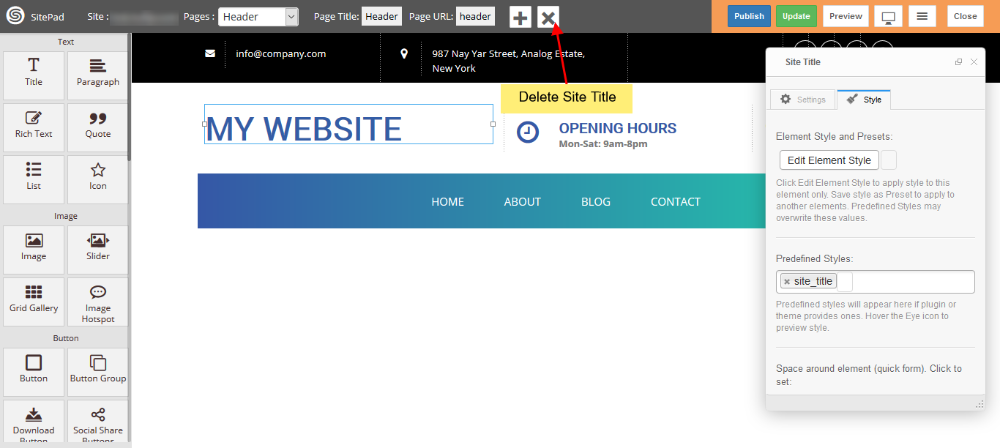This screenshot has height=448, width=1000.
Task: Open the Pages dropdown
Action: 258,17
